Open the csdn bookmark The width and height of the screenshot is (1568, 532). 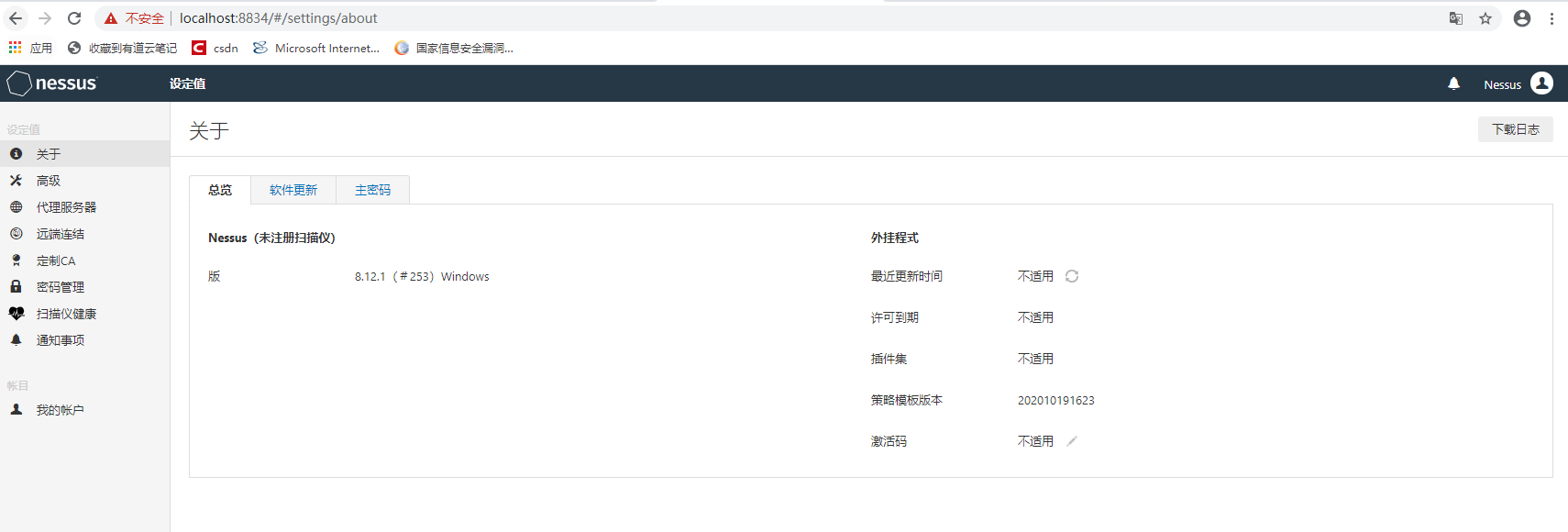[215, 48]
